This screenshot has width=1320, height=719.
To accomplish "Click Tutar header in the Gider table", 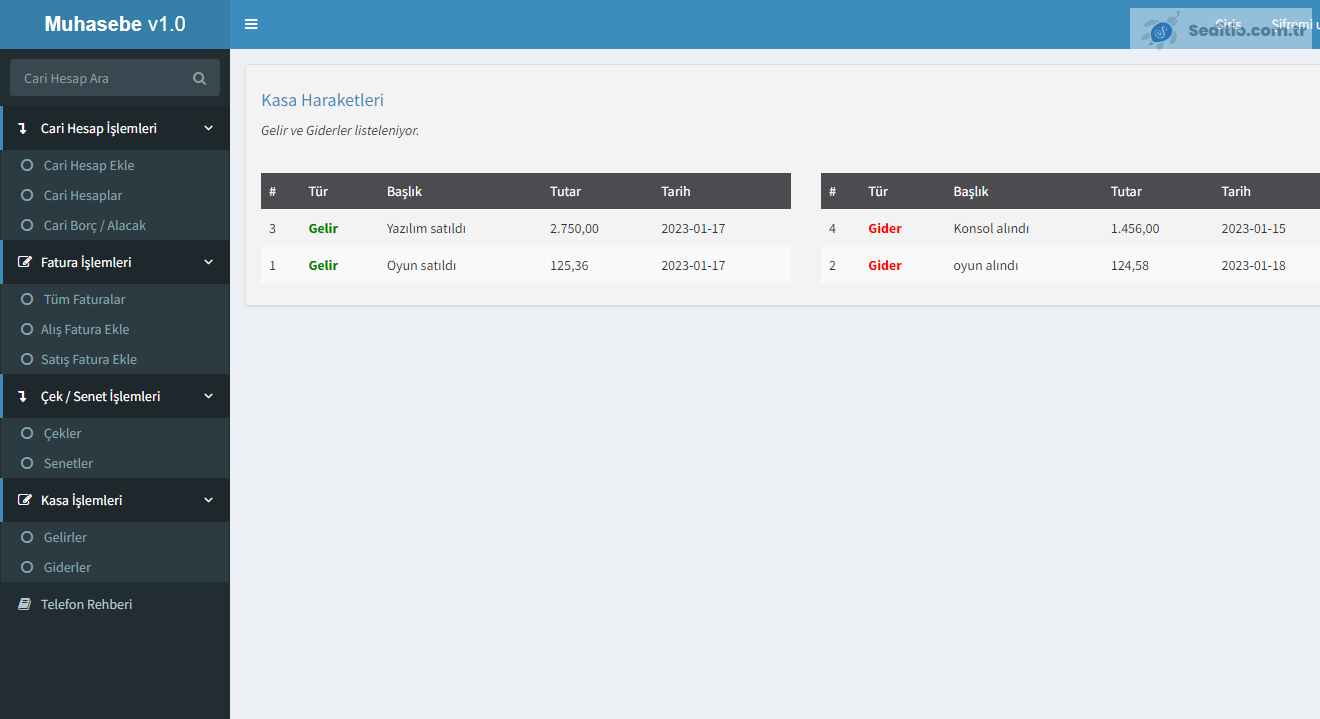I will (1126, 191).
